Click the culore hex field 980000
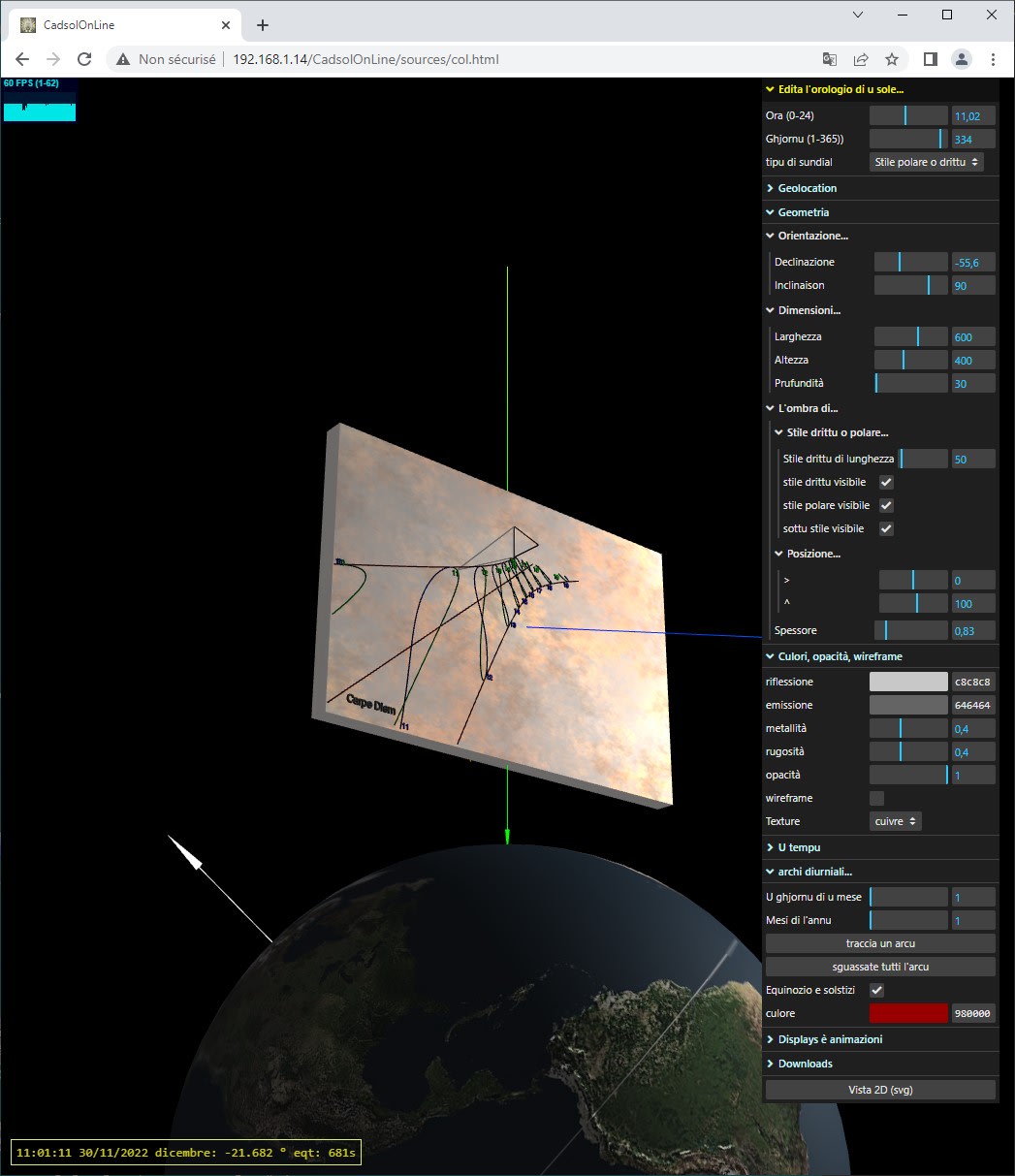1015x1176 pixels. (973, 1013)
